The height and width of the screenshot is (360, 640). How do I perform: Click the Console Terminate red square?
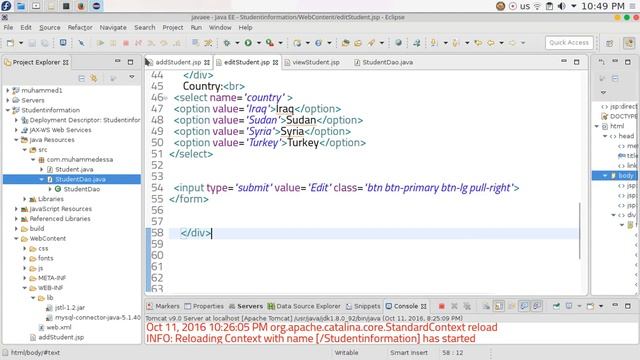pos(441,306)
